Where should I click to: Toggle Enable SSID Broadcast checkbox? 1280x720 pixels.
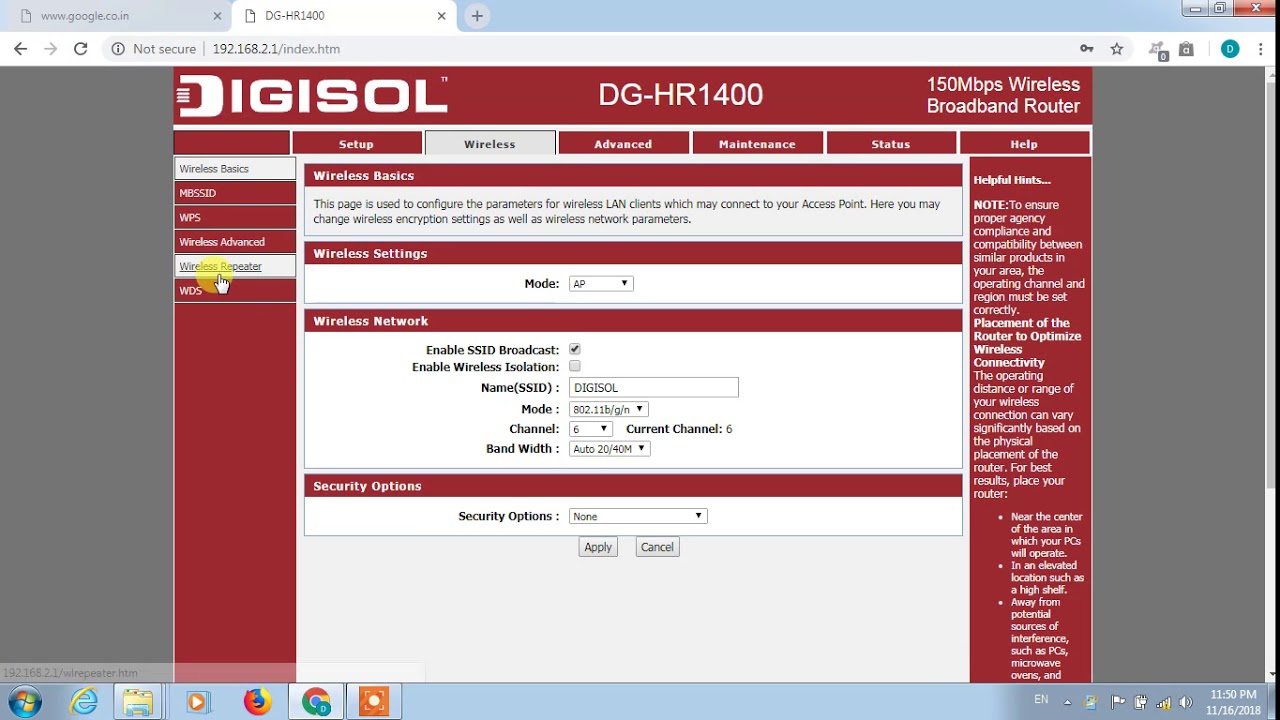[x=574, y=349]
